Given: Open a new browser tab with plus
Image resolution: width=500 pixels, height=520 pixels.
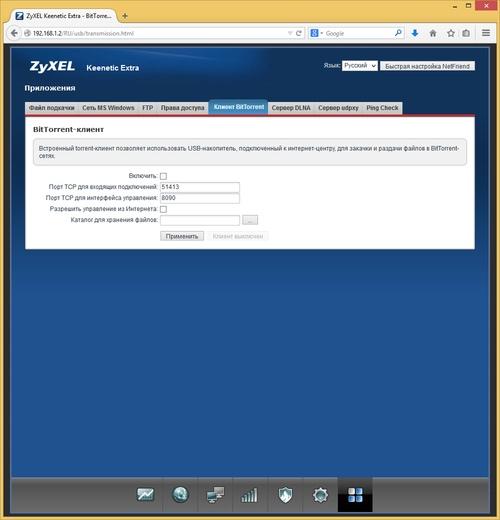Looking at the screenshot, I should click(x=125, y=16).
